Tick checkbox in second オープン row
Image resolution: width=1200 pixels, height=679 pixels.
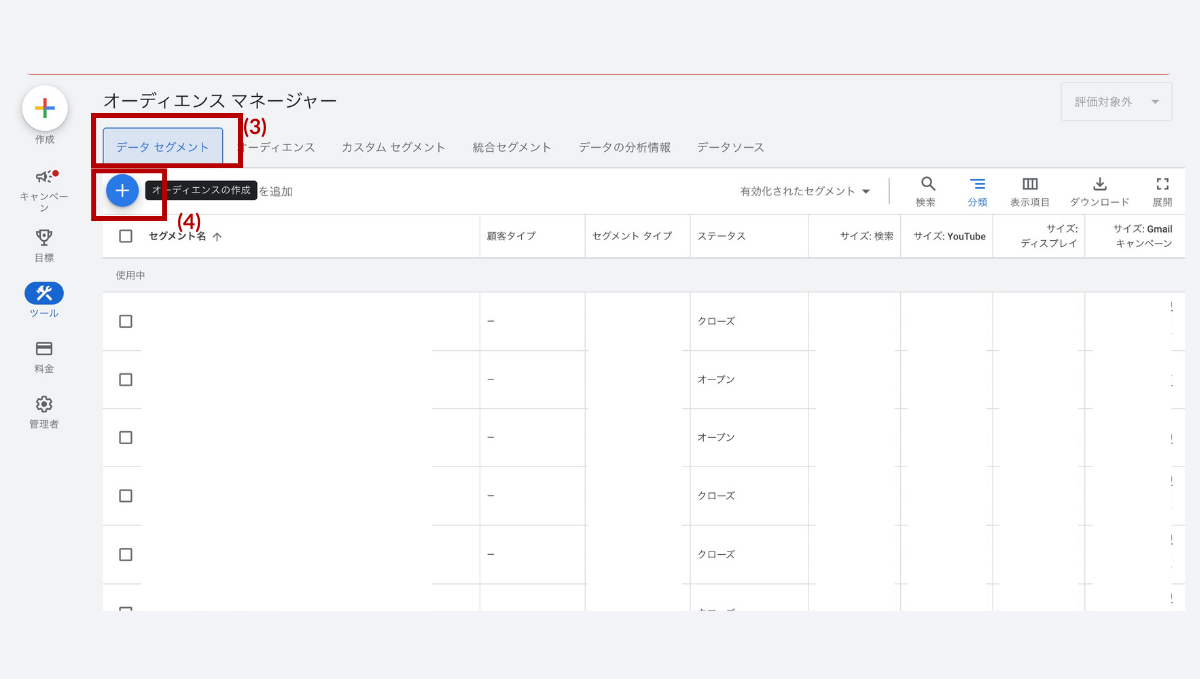coord(126,437)
